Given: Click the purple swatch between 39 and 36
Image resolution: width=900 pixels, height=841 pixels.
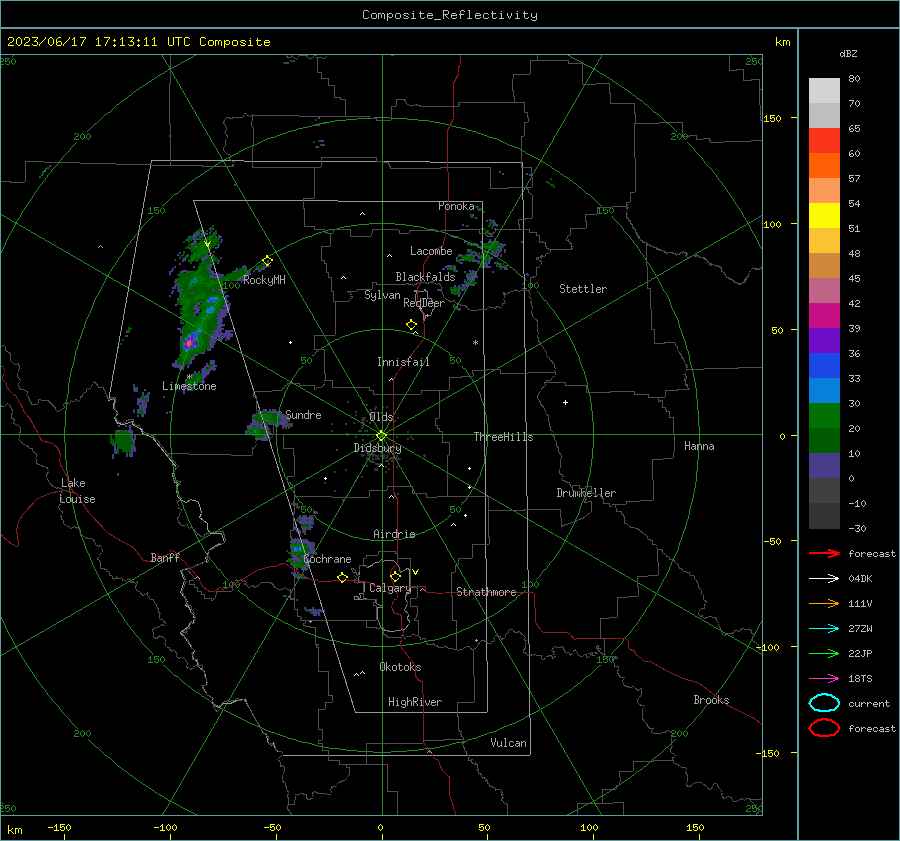Looking at the screenshot, I should (824, 341).
